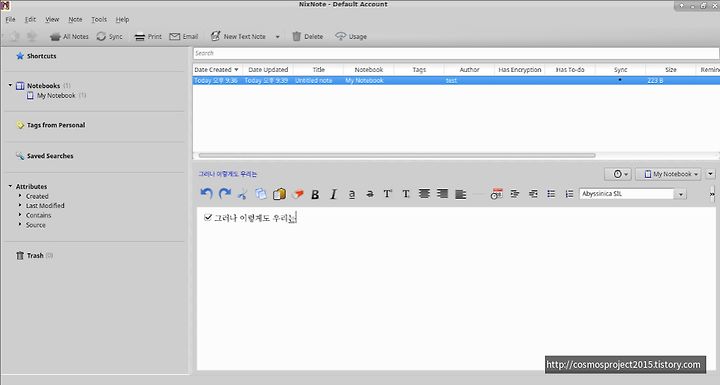Select My Notebook in the sidebar tree
The height and width of the screenshot is (385, 720).
click(x=56, y=96)
